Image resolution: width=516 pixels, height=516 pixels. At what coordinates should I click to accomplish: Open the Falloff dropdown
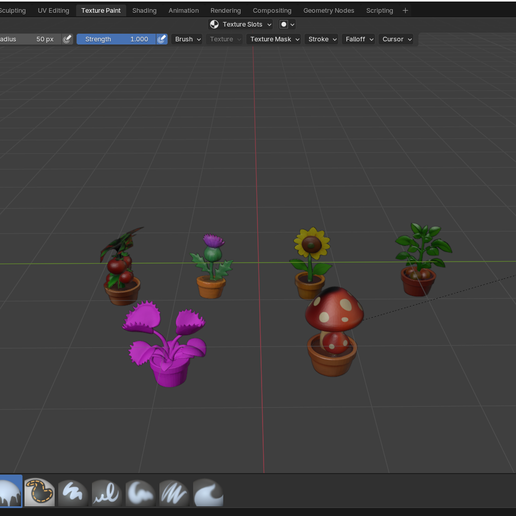click(x=359, y=39)
